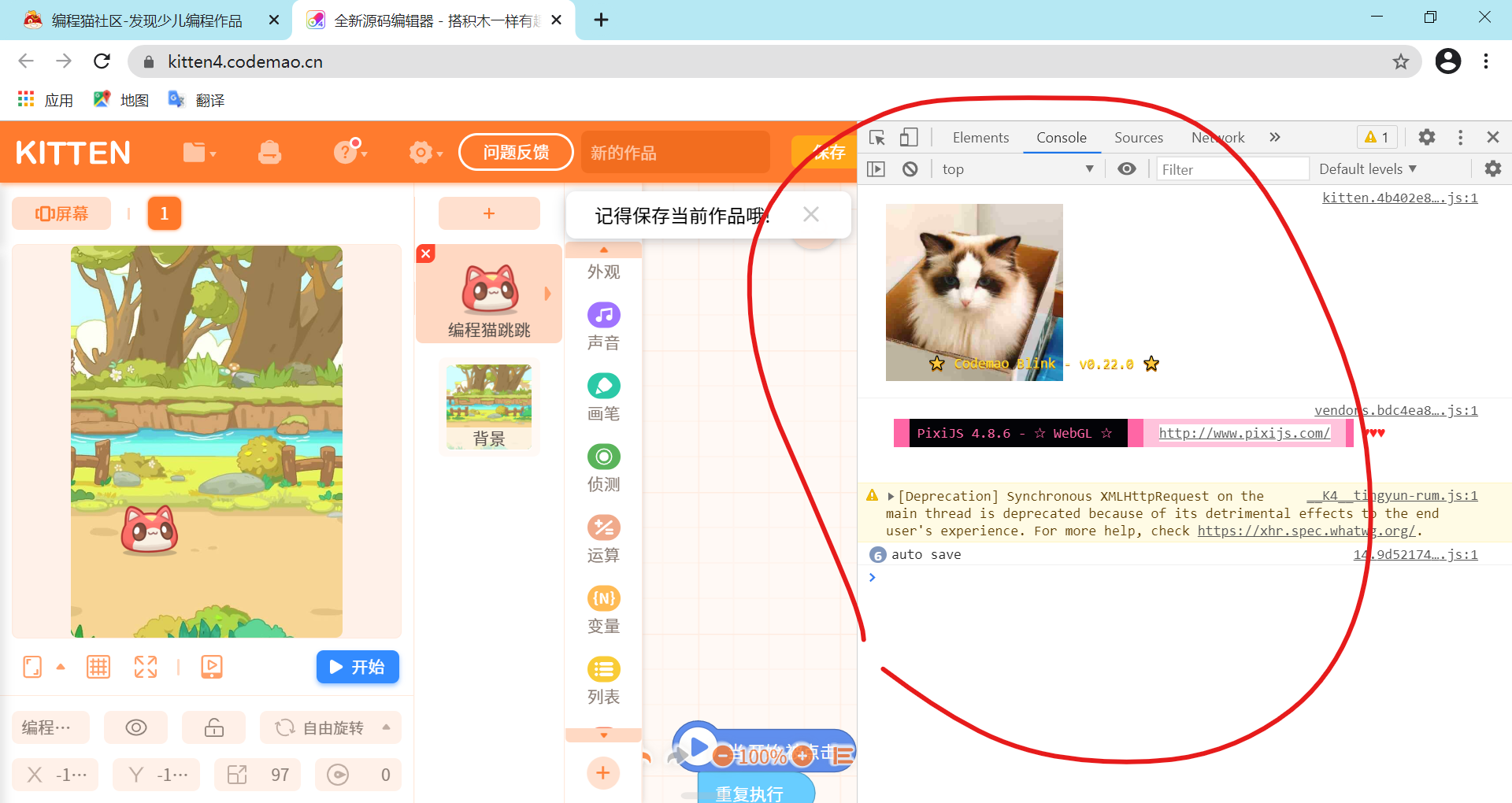Viewport: 1512px width, 803px height.
Task: Open the 外观 looks blocks category
Action: click(604, 272)
